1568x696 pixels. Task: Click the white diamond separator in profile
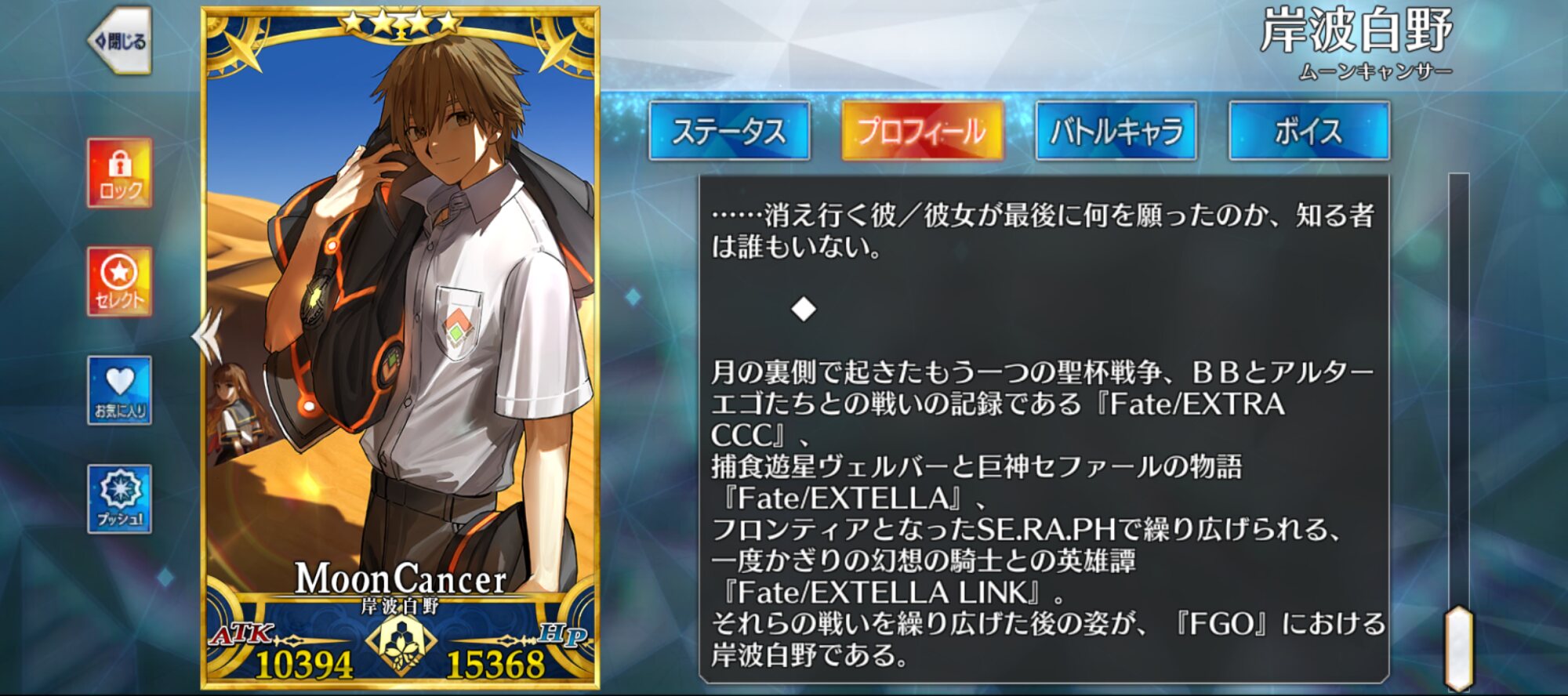pos(804,310)
